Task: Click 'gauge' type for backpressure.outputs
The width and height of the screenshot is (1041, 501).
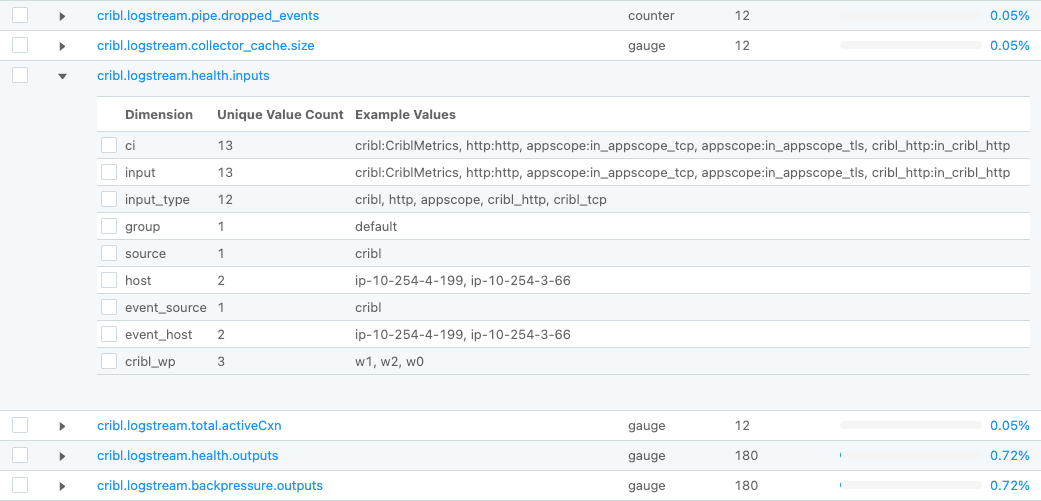Action: [647, 485]
